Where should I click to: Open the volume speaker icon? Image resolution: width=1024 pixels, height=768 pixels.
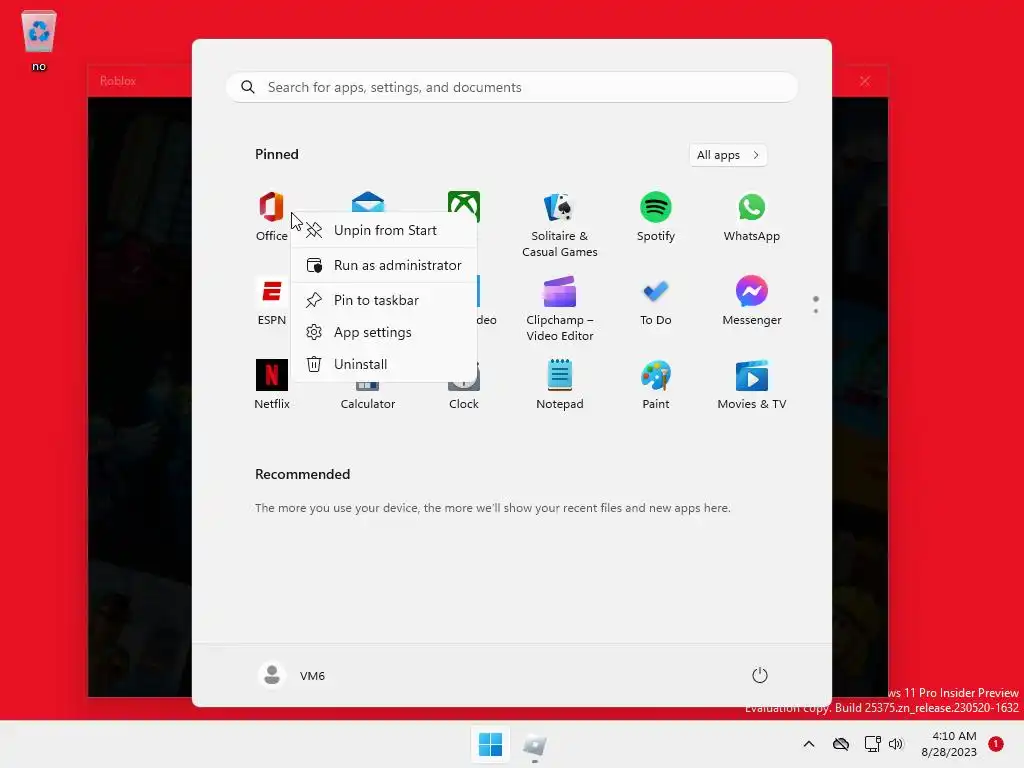pyautogui.click(x=896, y=744)
